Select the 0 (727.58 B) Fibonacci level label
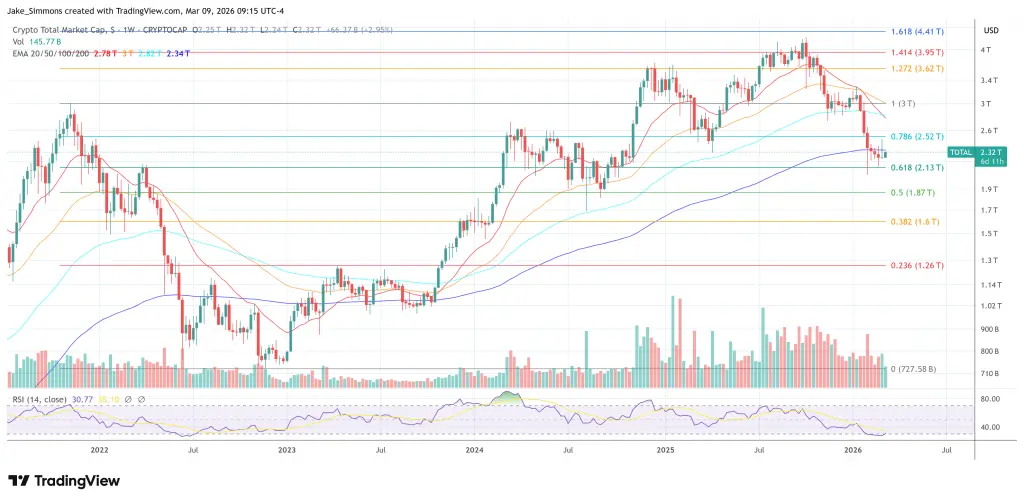1024x502 pixels. click(x=913, y=369)
